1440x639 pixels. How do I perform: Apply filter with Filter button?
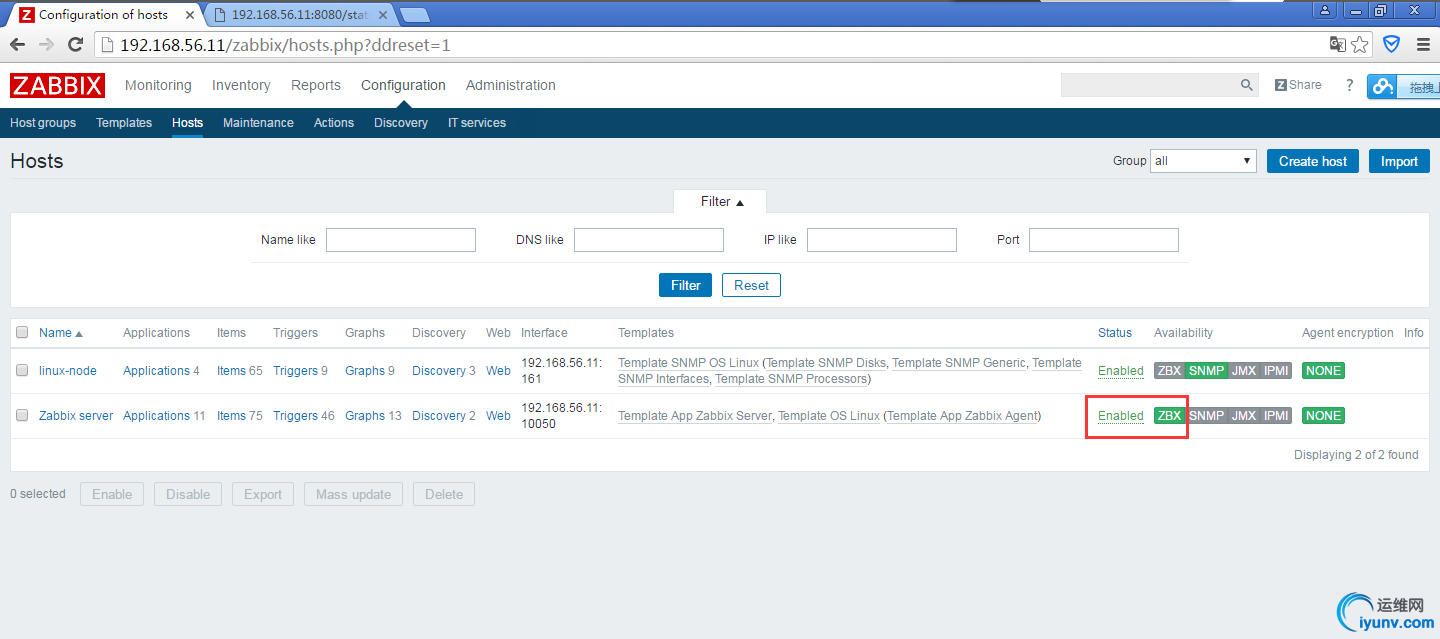(x=686, y=285)
